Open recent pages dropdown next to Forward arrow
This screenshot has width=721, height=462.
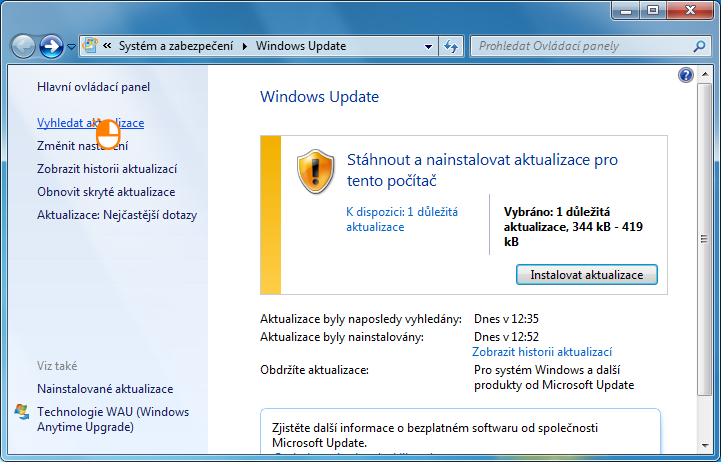pyautogui.click(x=71, y=46)
